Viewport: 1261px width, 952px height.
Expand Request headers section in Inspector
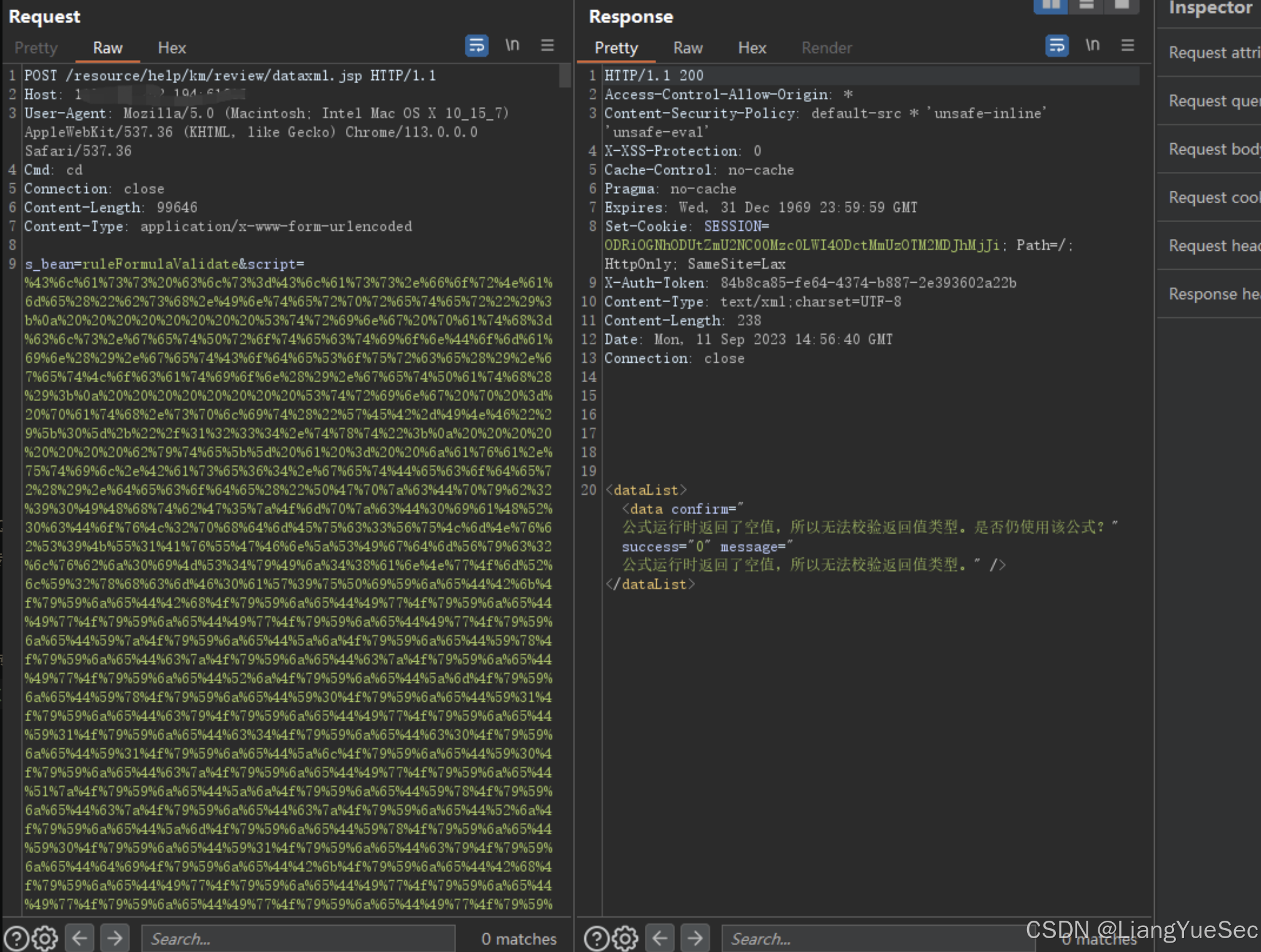[x=1213, y=246]
